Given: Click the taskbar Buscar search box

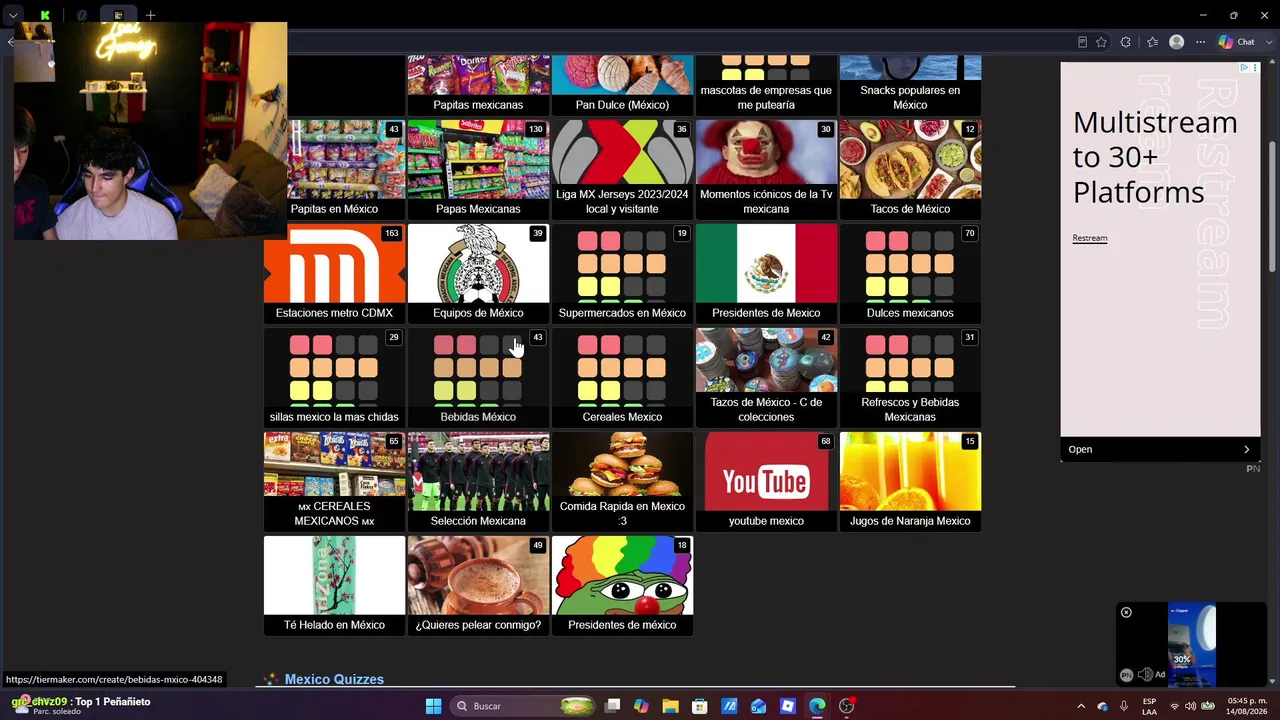Looking at the screenshot, I should pyautogui.click(x=524, y=706).
